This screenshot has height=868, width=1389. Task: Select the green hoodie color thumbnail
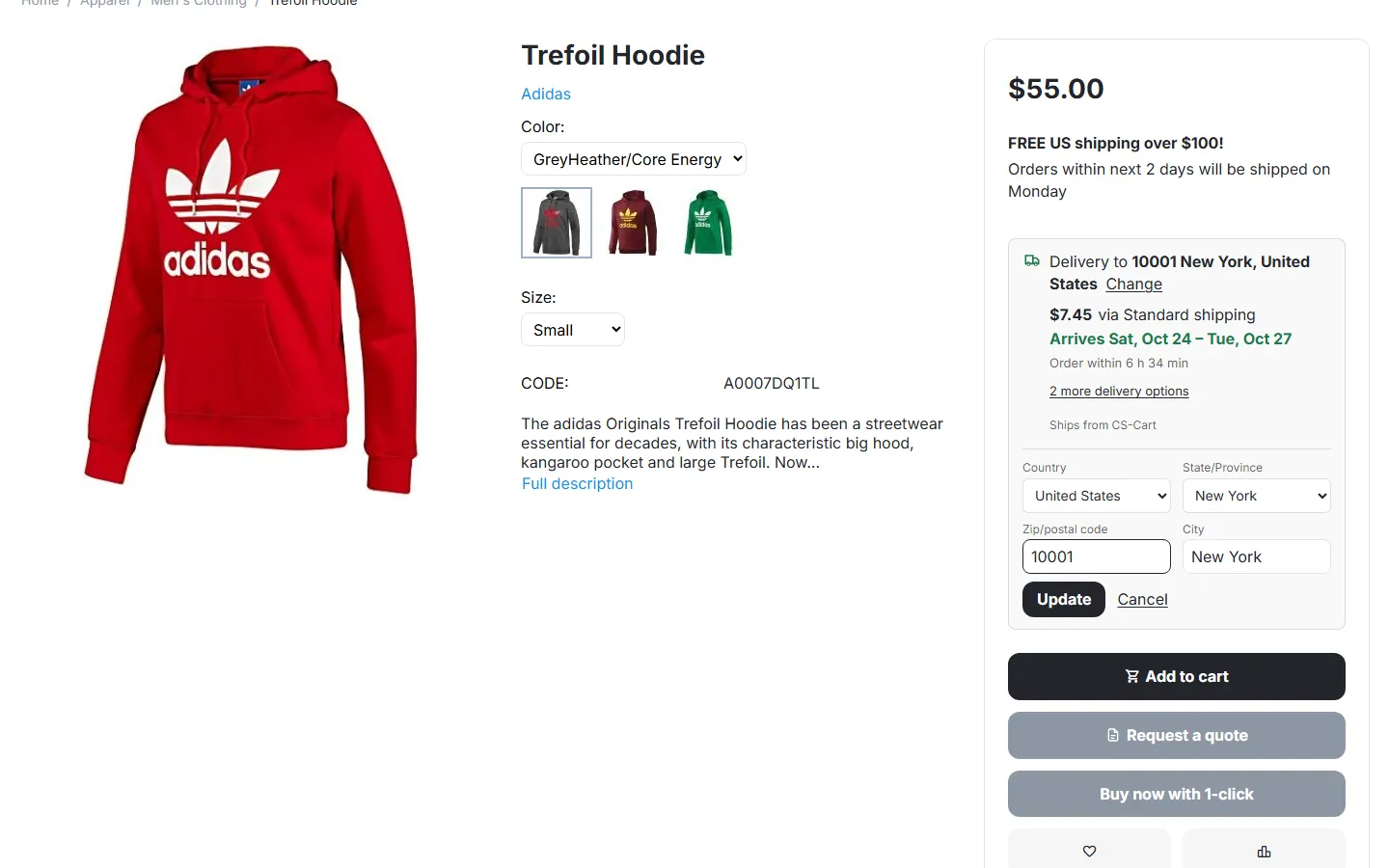pos(707,223)
